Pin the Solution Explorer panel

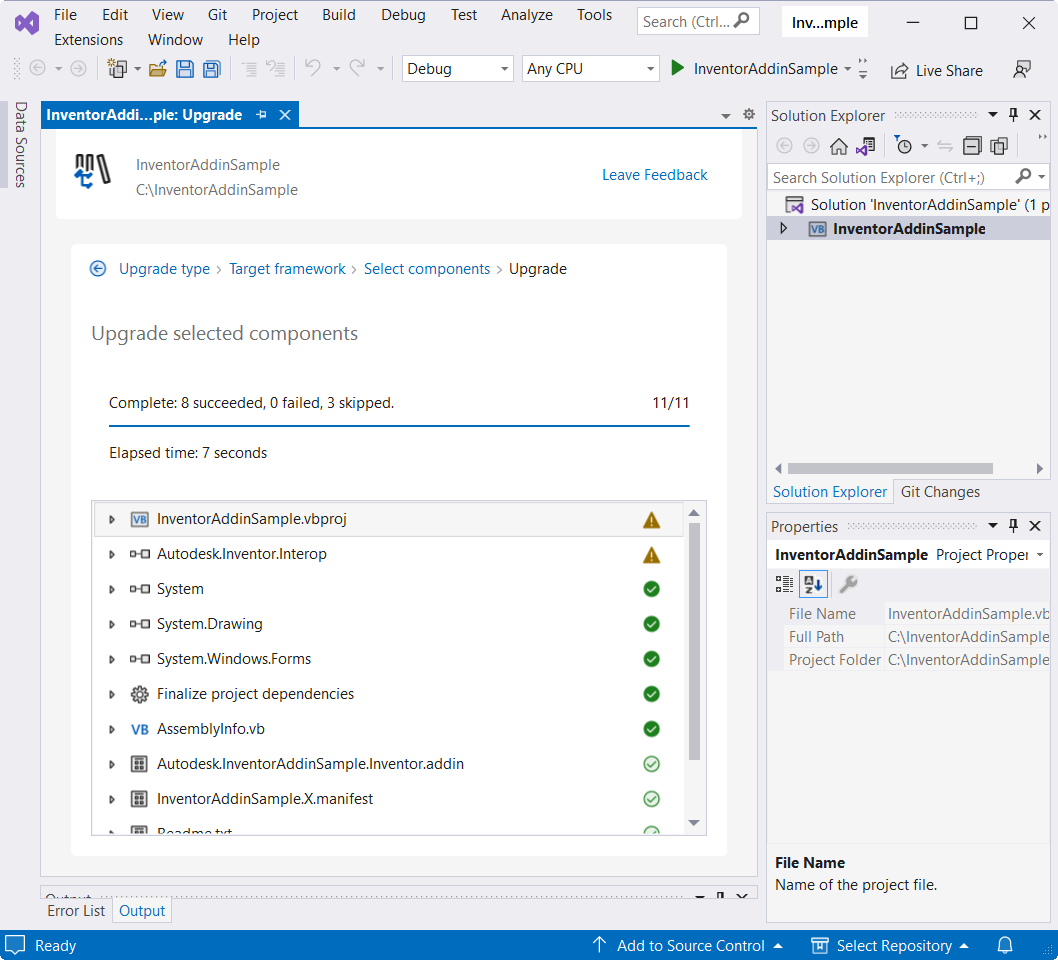coord(1013,115)
